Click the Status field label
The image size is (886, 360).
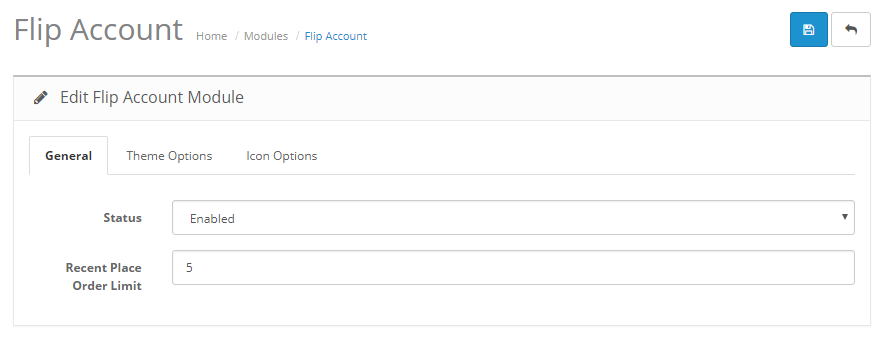pyautogui.click(x=123, y=218)
